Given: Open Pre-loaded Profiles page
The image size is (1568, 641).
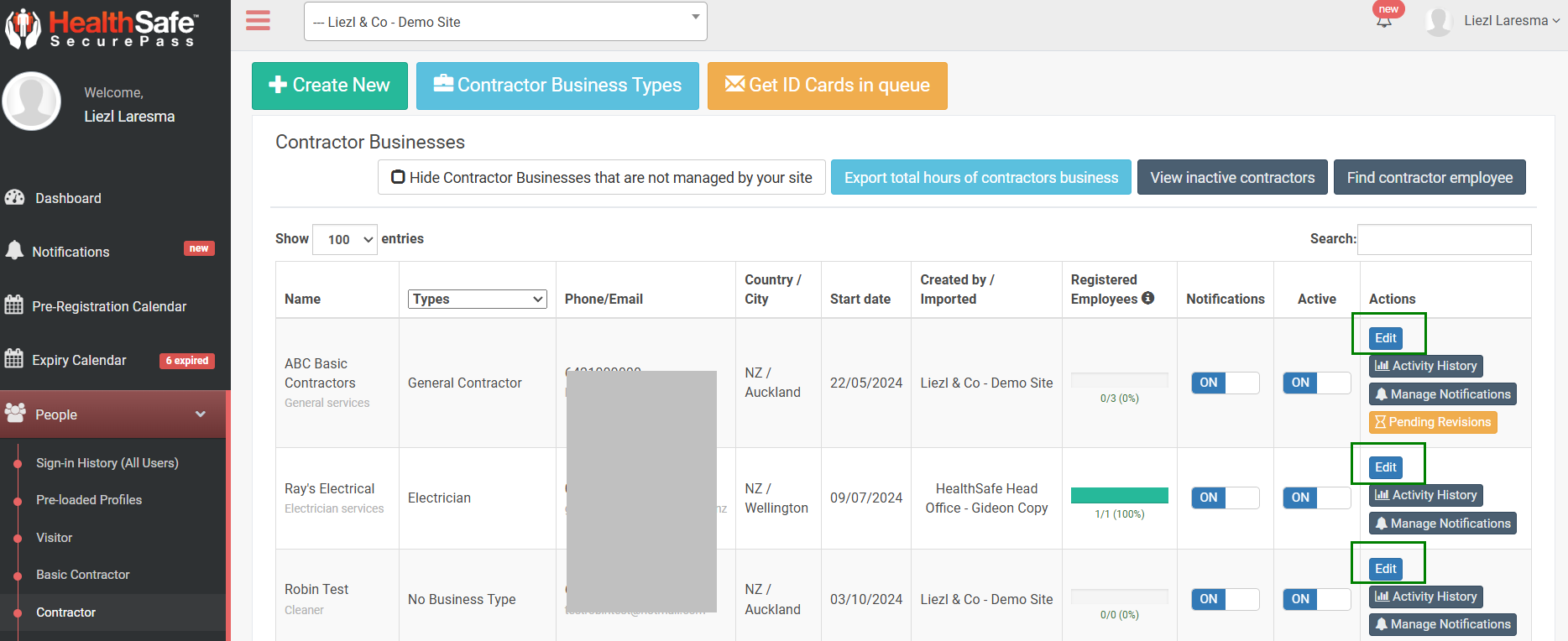Looking at the screenshot, I should 89,500.
